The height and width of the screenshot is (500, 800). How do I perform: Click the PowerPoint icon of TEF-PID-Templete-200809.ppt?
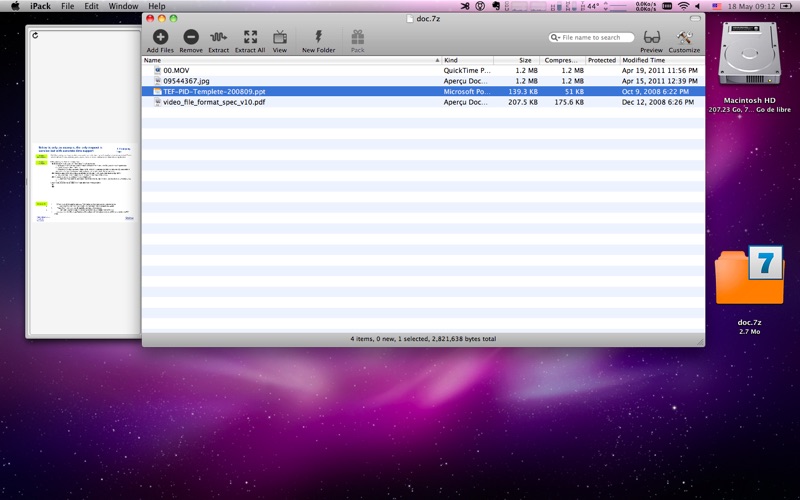click(x=158, y=91)
